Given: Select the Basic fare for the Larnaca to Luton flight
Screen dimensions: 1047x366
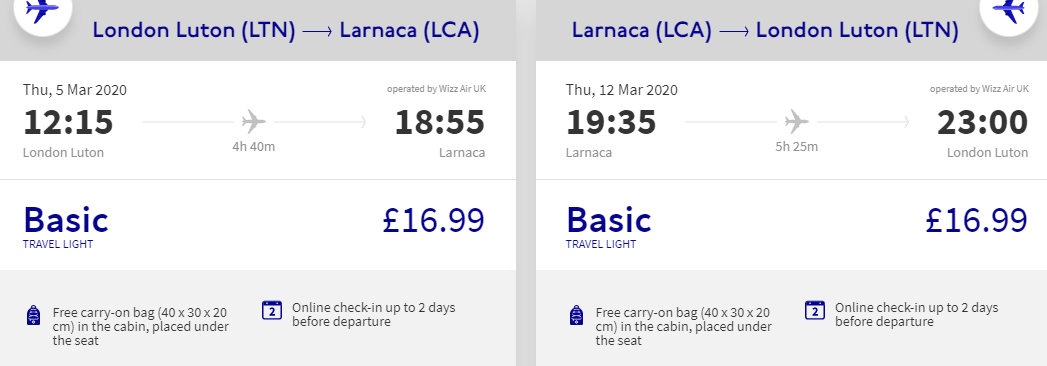Looking at the screenshot, I should pyautogui.click(x=608, y=220).
